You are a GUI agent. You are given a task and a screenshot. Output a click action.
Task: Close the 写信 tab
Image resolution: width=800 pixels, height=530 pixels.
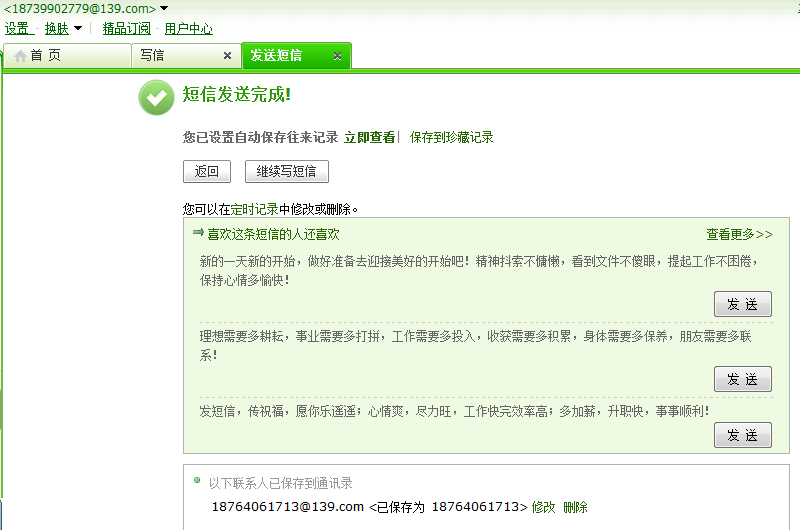coord(227,56)
